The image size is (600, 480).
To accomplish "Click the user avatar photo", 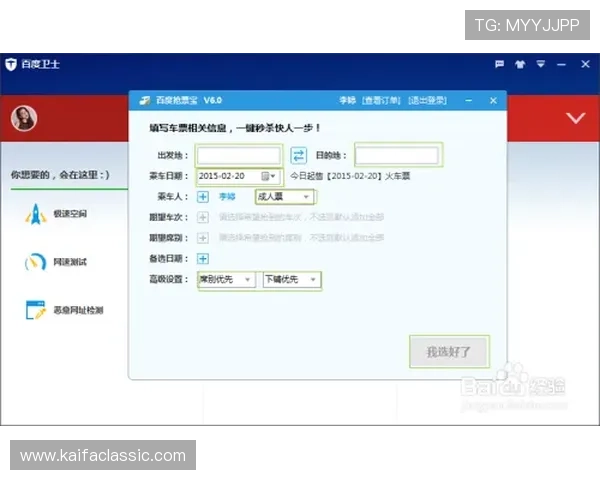I will (x=24, y=118).
